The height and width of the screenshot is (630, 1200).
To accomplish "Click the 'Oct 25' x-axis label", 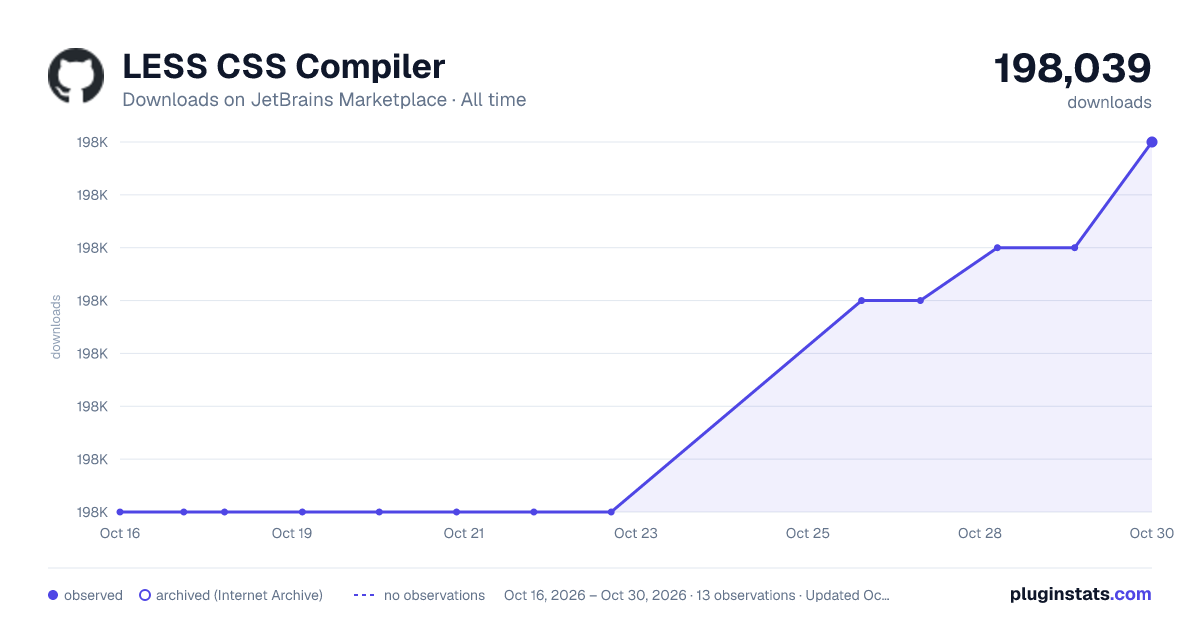I will point(808,533).
